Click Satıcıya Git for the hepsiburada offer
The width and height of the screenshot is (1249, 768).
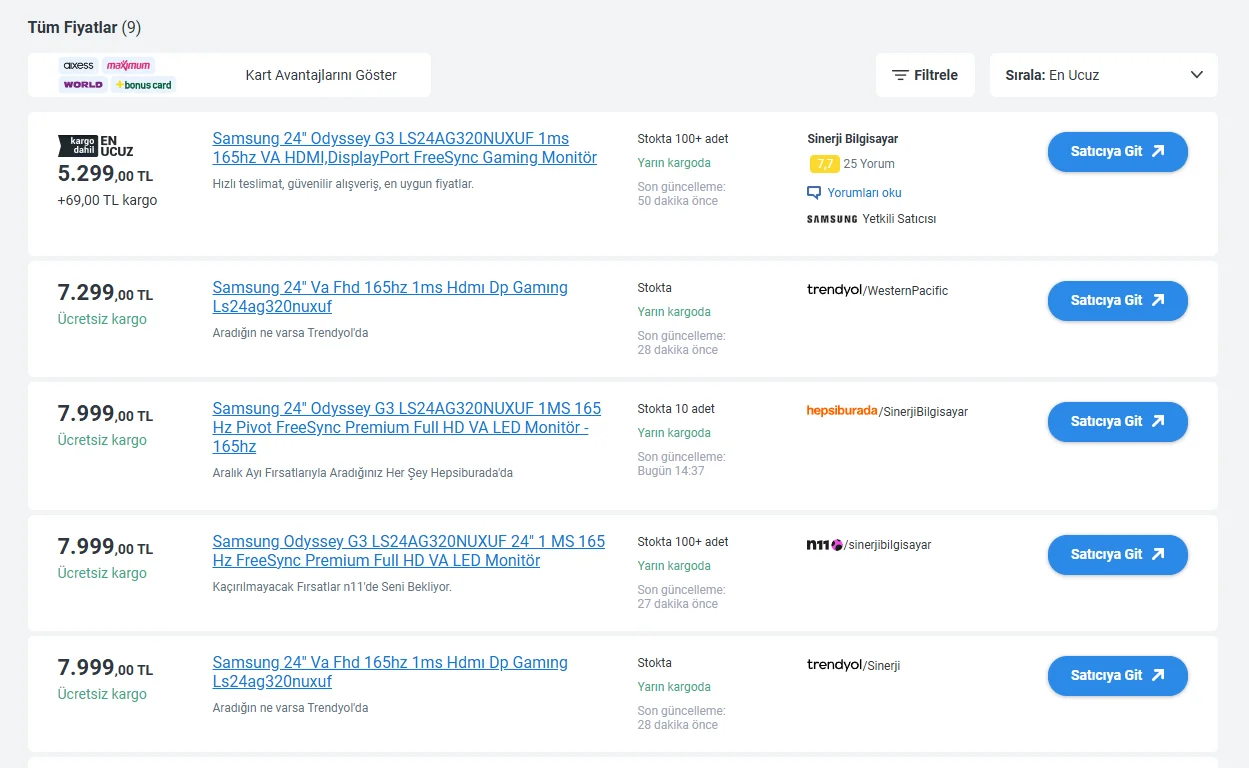point(1118,421)
